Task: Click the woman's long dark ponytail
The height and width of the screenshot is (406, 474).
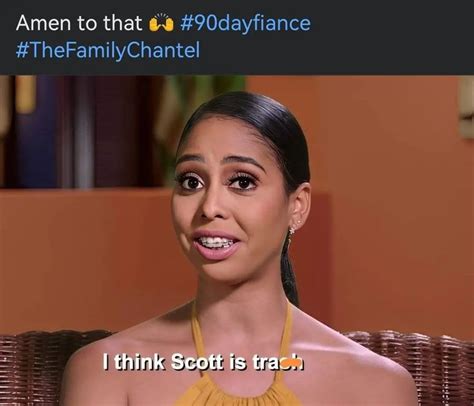Action: [288, 267]
